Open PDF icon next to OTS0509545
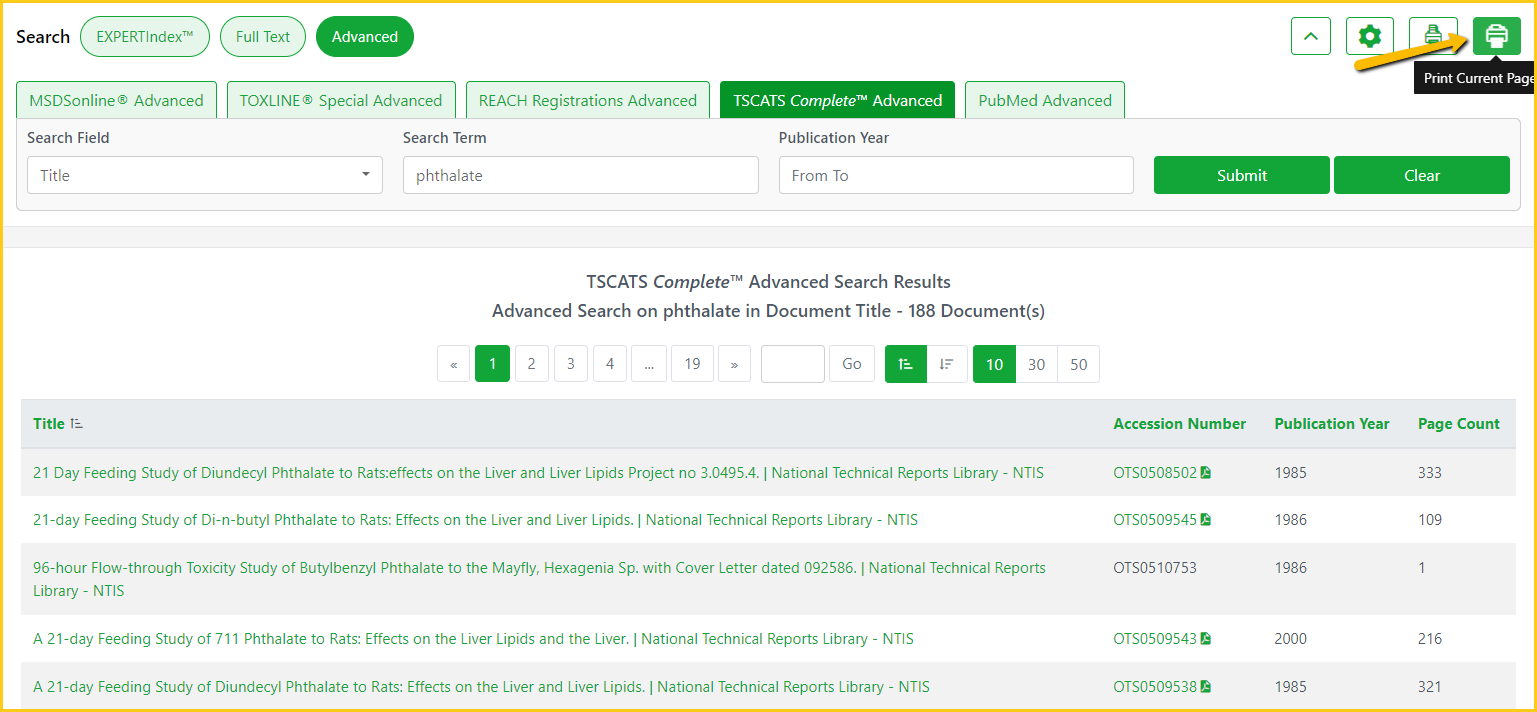Viewport: 1537px width, 712px height. coord(1206,520)
